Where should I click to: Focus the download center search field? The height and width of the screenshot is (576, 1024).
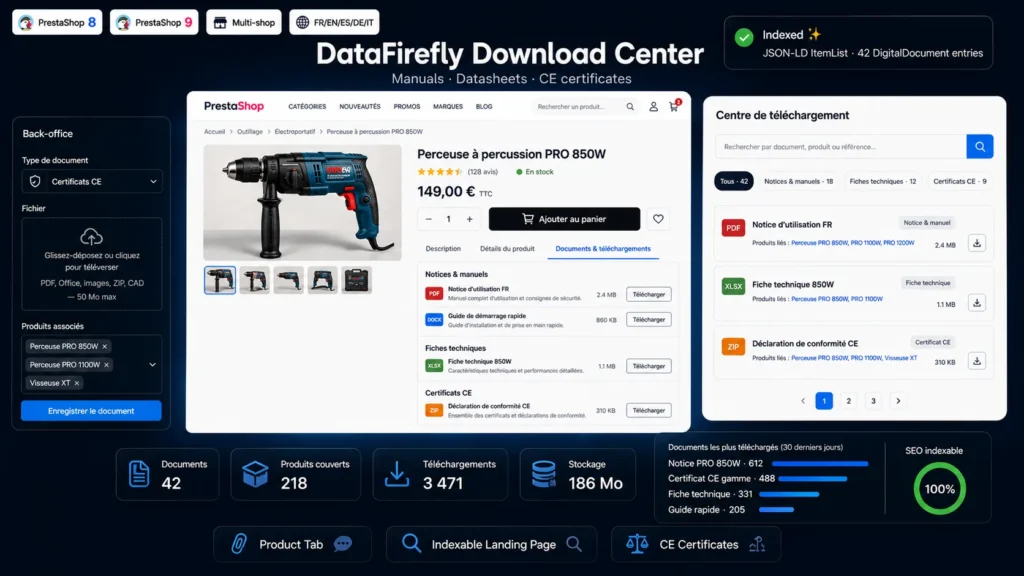(840, 146)
